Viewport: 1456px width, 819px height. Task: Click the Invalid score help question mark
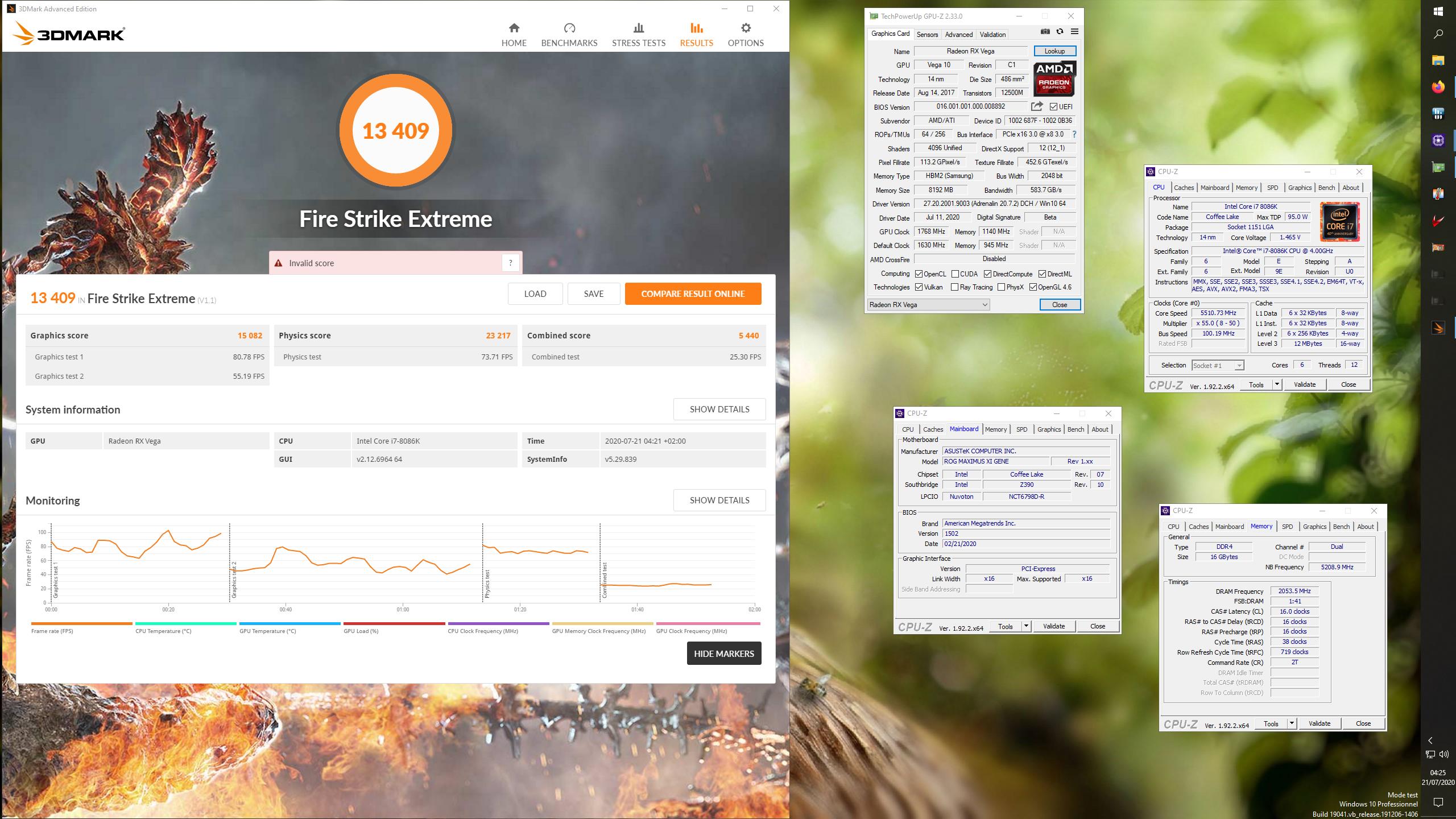511,263
